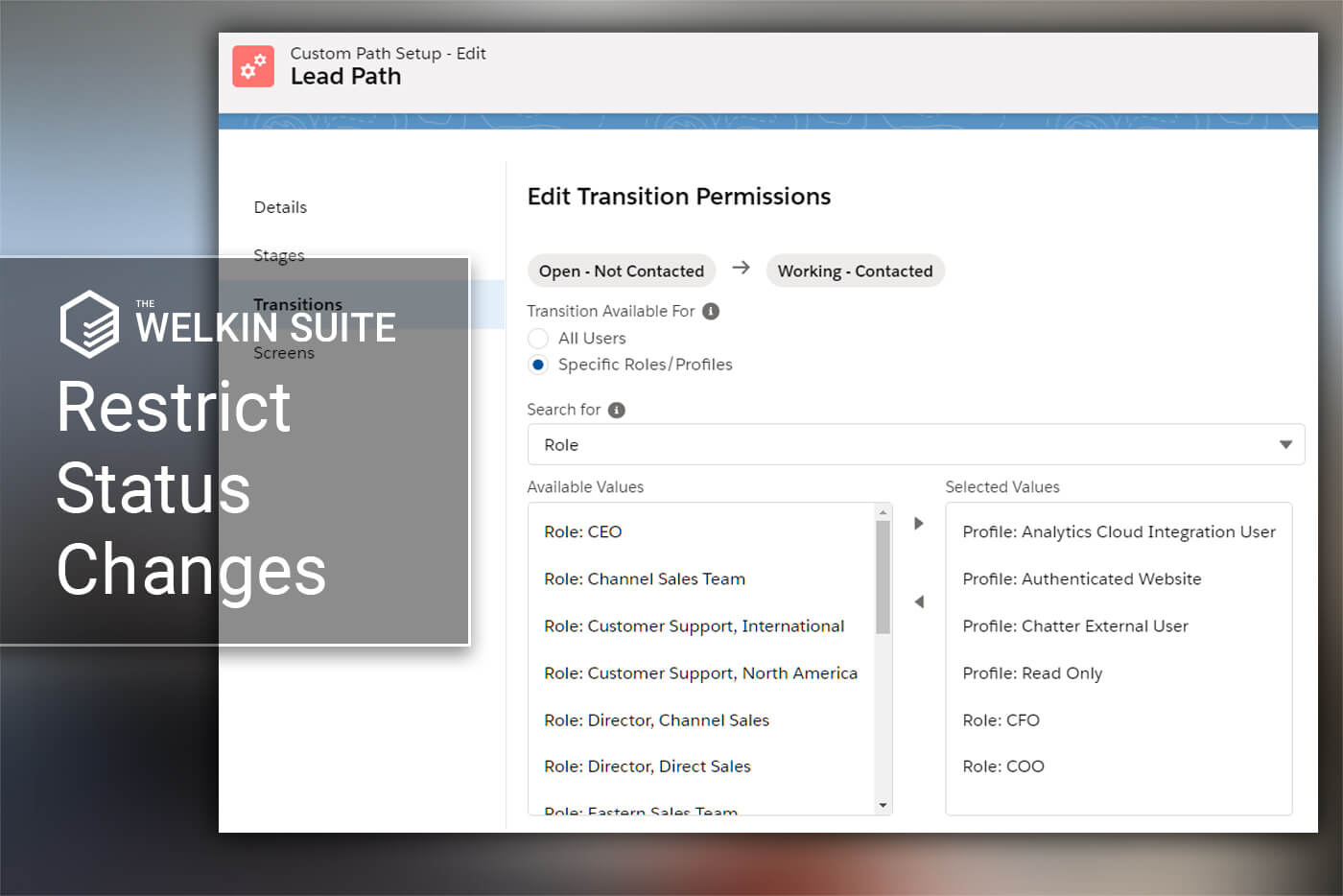Click the Working - Contacted stage pill
This screenshot has height=896, width=1343.
pos(855,271)
